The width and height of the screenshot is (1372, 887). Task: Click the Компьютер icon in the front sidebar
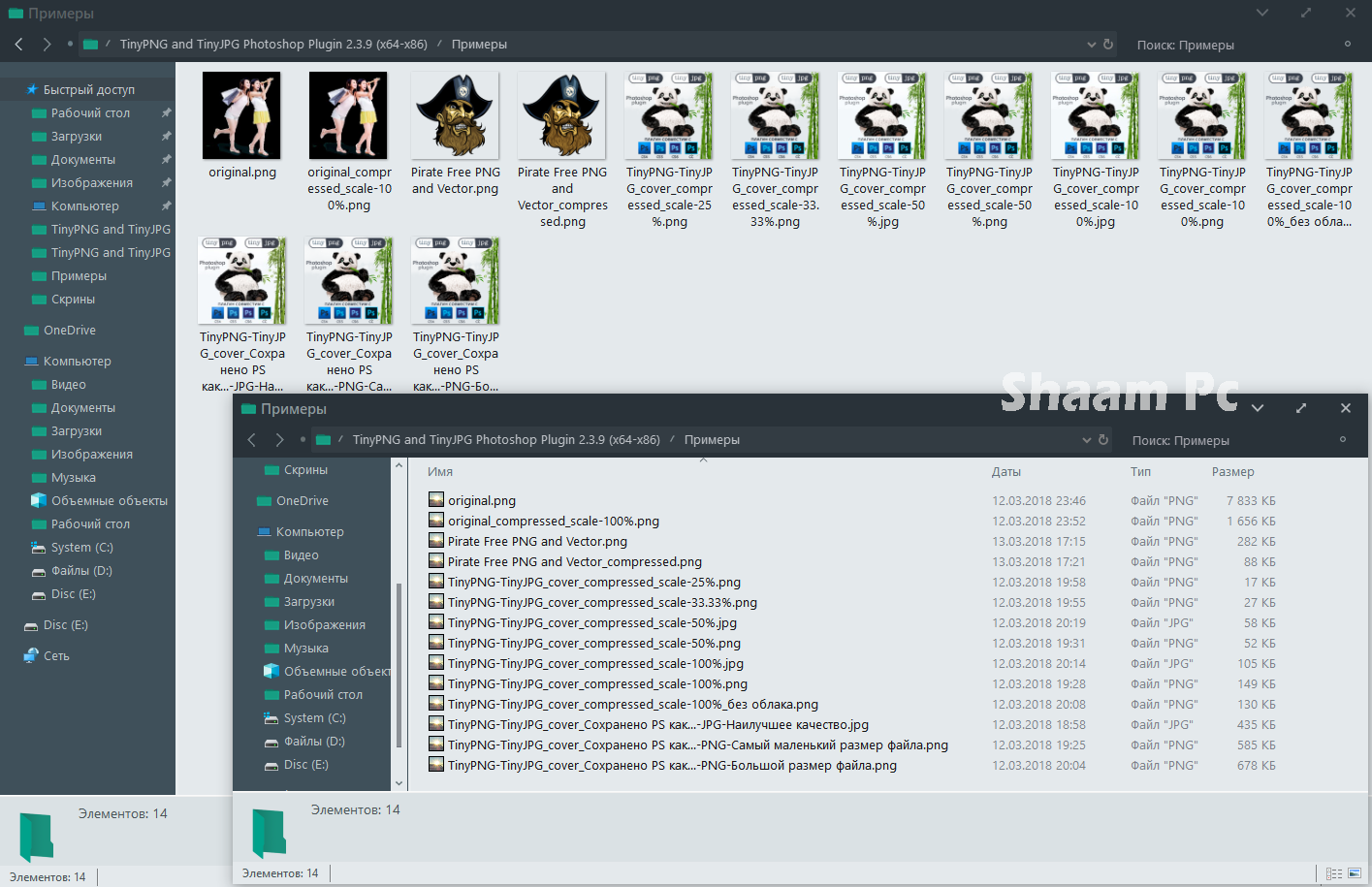coord(264,532)
